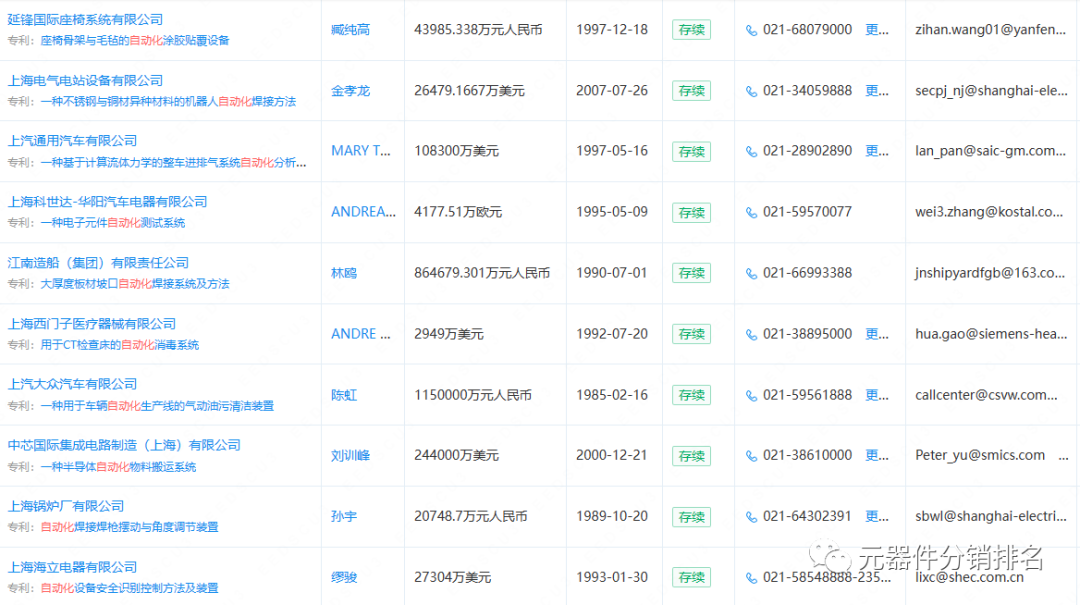Click phone icon beside 021-68079000
The image size is (1080, 605).
tap(751, 30)
